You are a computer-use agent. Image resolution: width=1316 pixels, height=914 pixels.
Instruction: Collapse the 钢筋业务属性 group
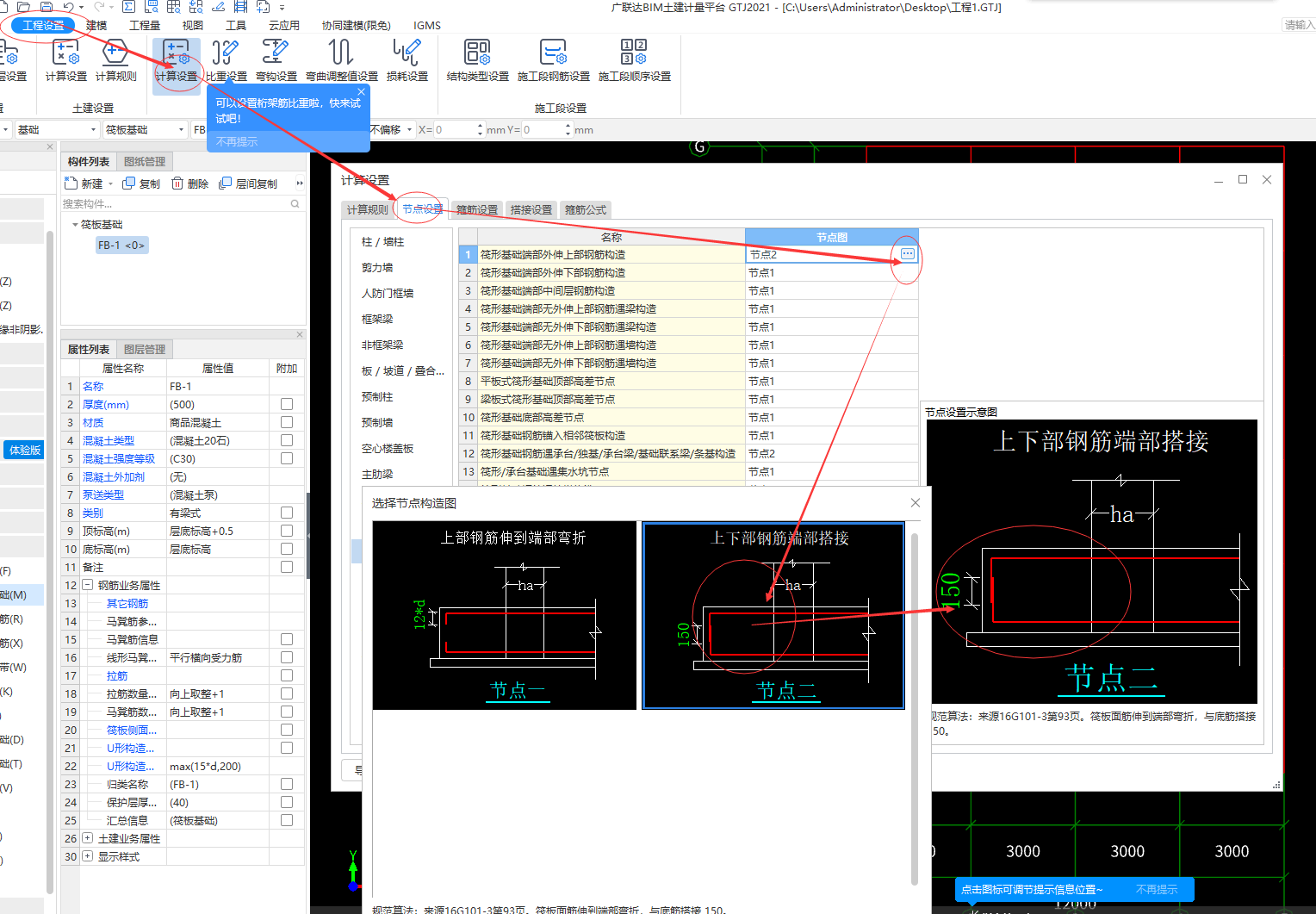click(x=87, y=585)
